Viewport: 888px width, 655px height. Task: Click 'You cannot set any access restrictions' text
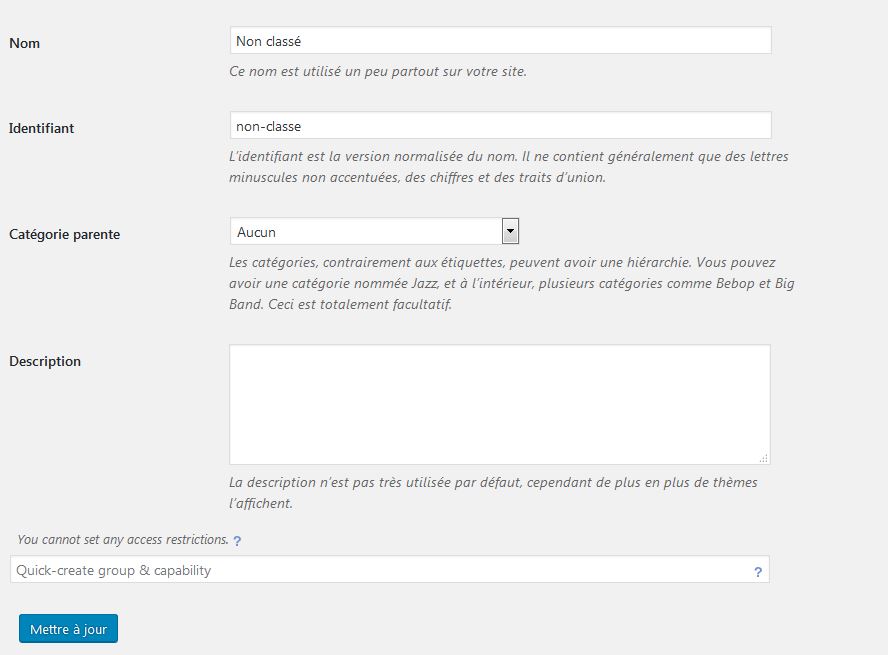tap(123, 540)
